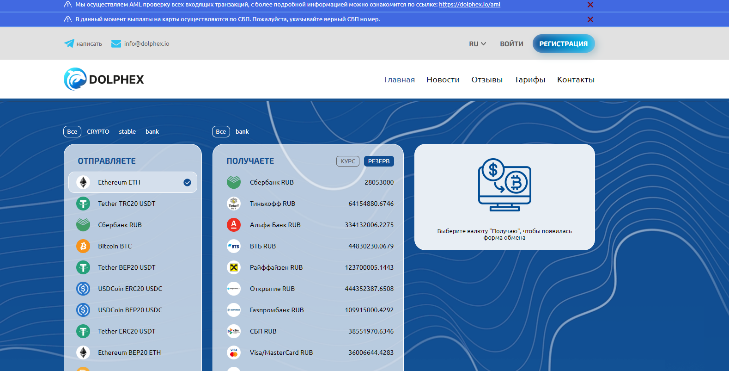Filter receive currencies by bank
Image resolution: width=729 pixels, height=371 pixels.
242,132
